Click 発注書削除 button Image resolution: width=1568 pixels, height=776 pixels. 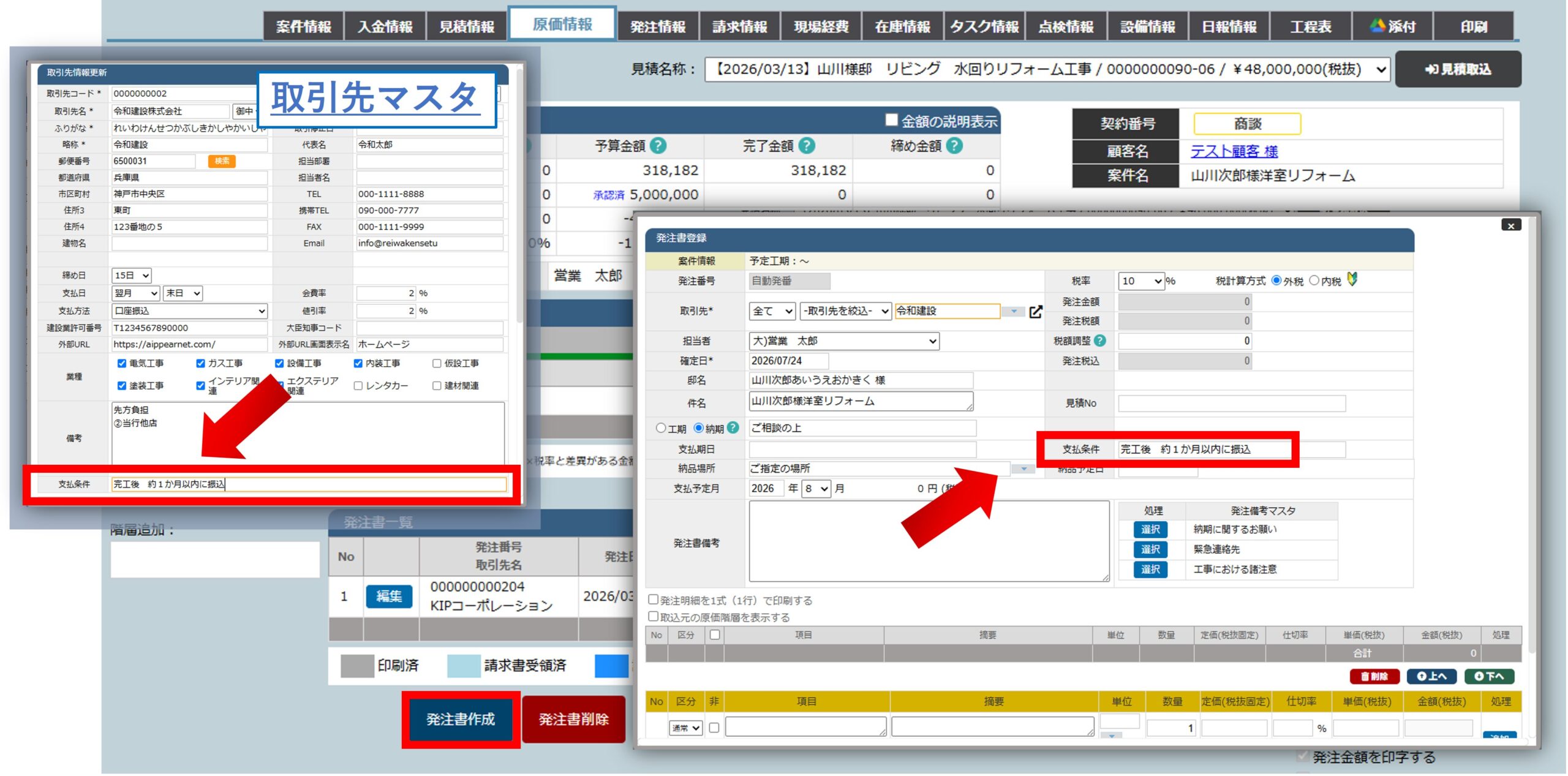(574, 719)
